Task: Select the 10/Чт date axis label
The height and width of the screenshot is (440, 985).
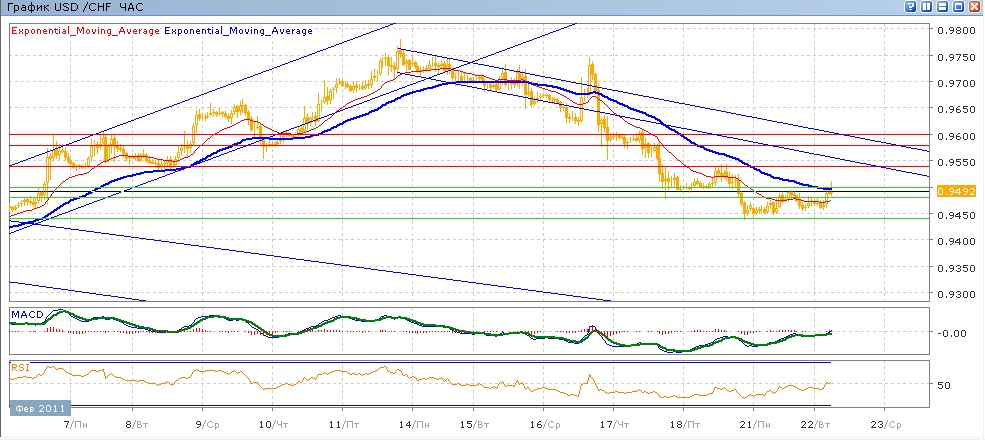Action: click(x=275, y=424)
